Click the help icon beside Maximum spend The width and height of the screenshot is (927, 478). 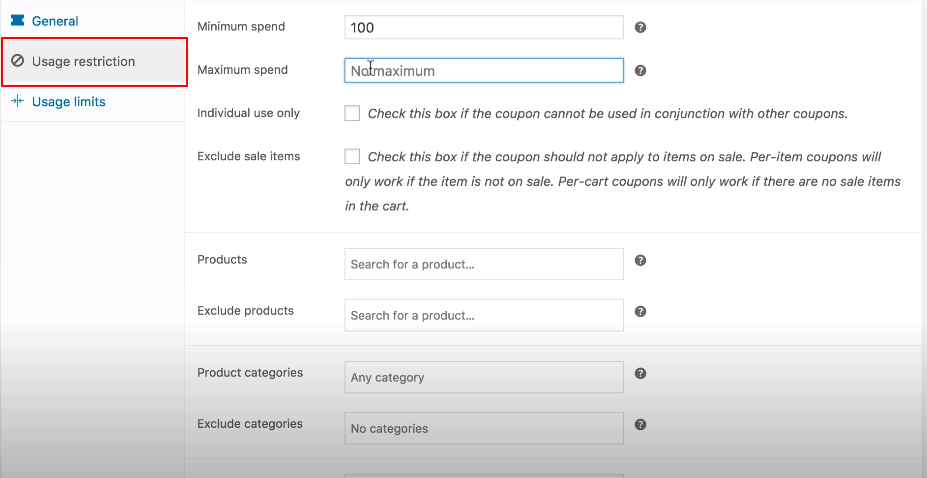tap(640, 71)
